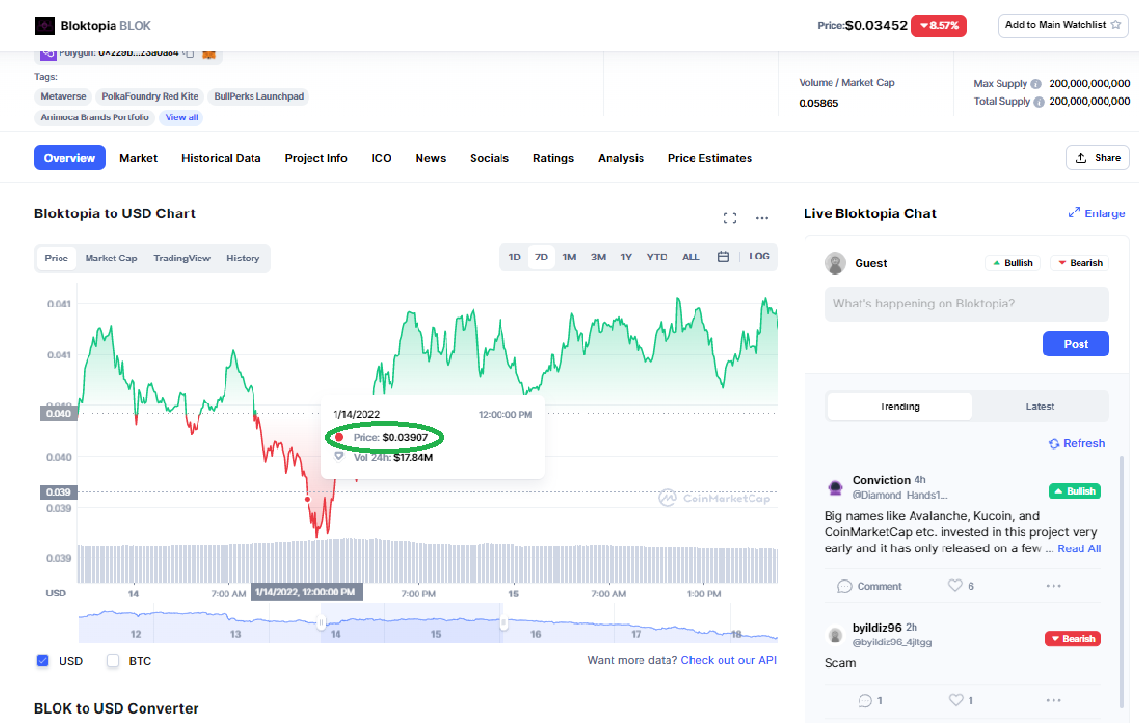Open the Analysis tab
The image size is (1139, 723).
pos(621,158)
